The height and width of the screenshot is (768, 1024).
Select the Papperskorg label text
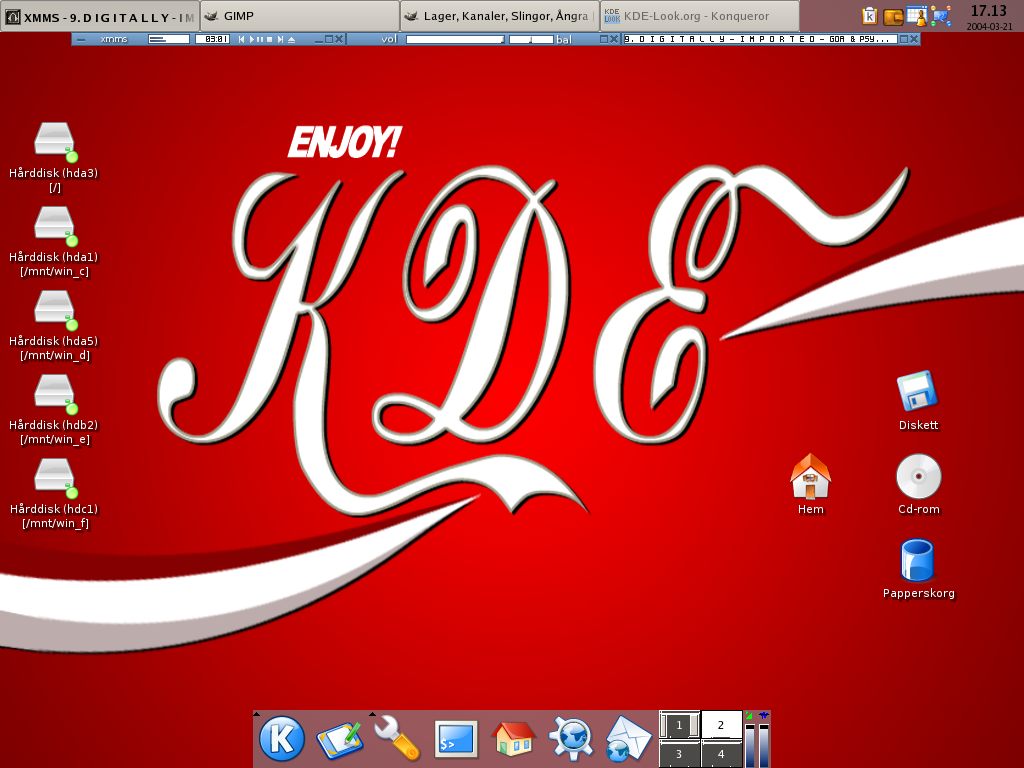pos(918,593)
